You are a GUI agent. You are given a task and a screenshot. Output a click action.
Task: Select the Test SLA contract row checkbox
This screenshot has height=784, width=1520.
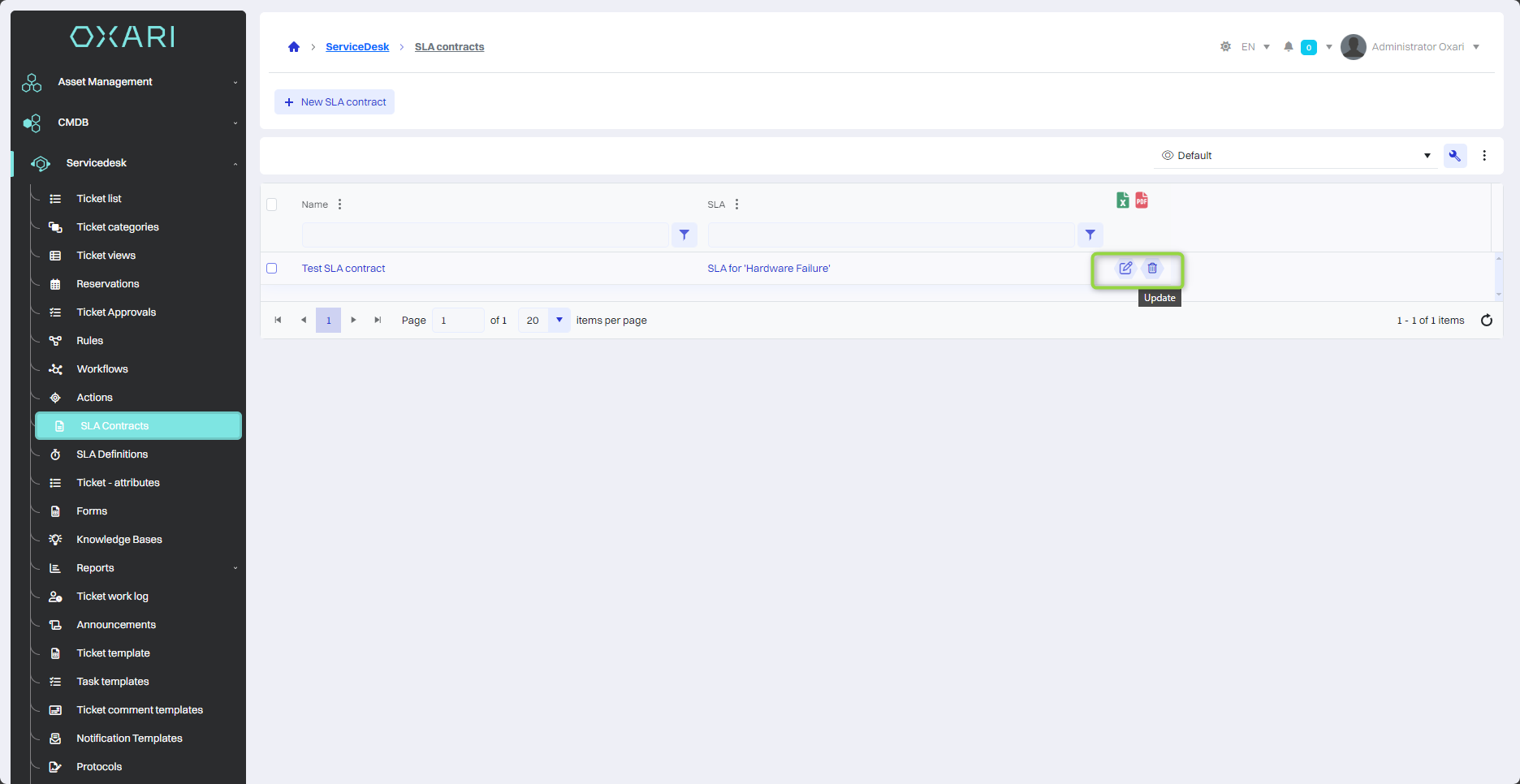[x=272, y=269]
